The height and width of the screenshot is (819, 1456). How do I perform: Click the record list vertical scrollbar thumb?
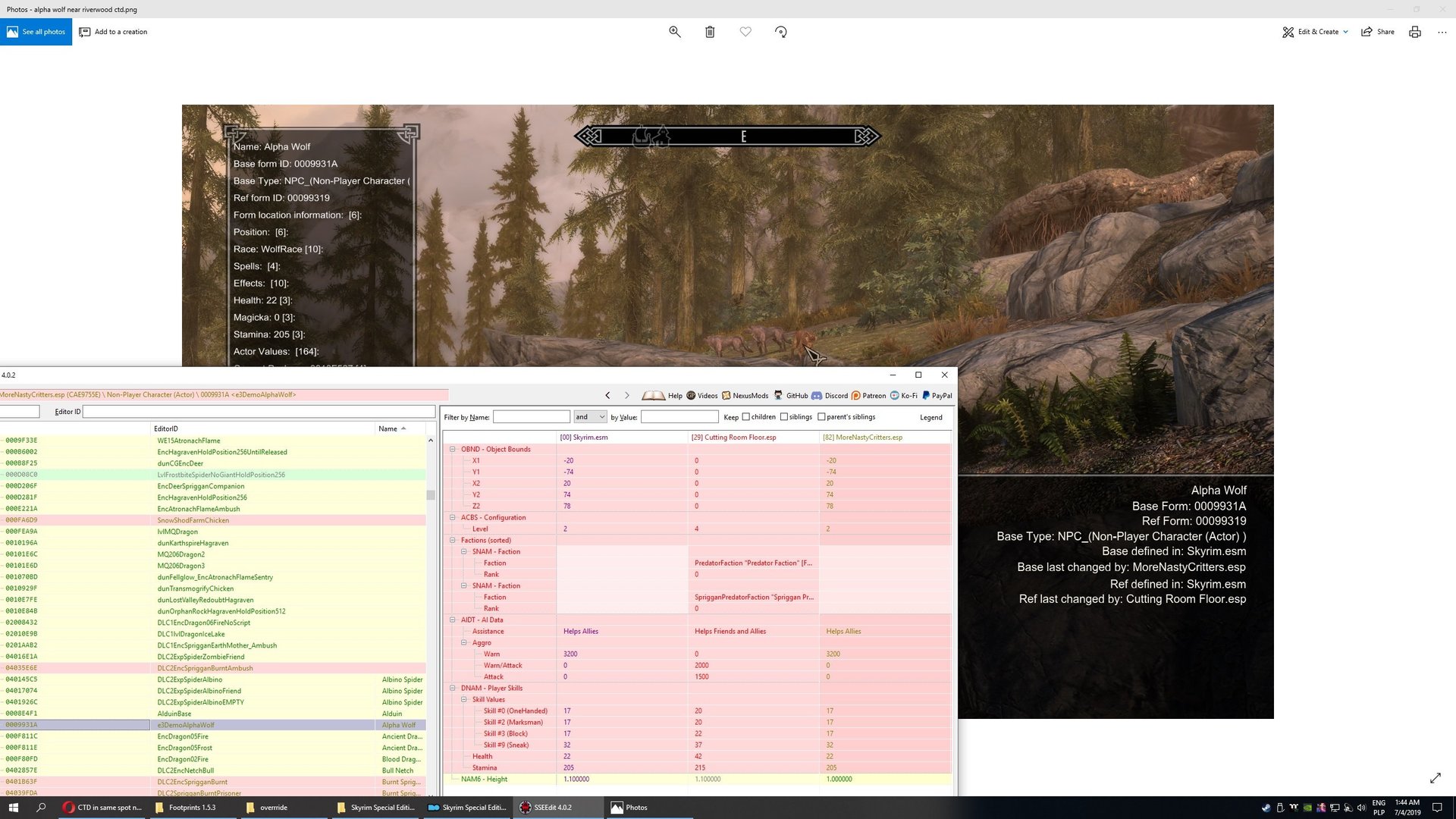coord(431,495)
